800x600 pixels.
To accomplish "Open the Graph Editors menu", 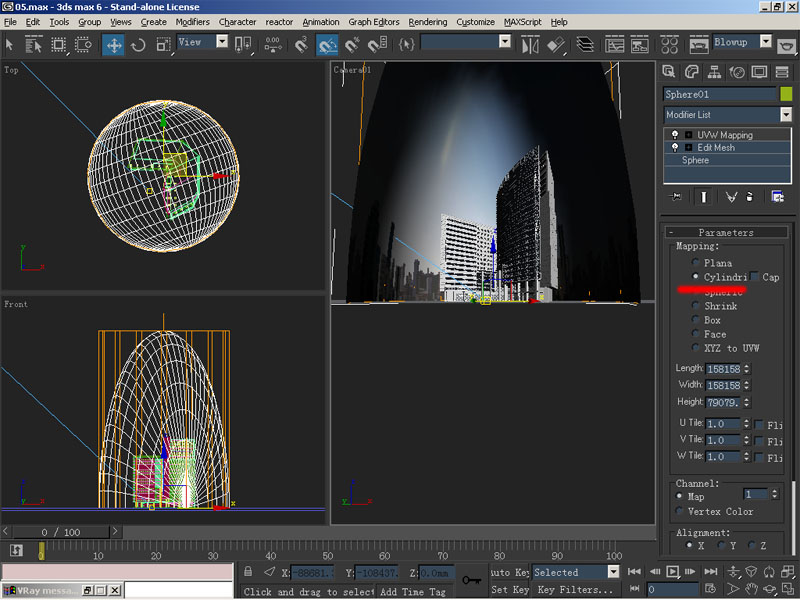I will point(373,22).
